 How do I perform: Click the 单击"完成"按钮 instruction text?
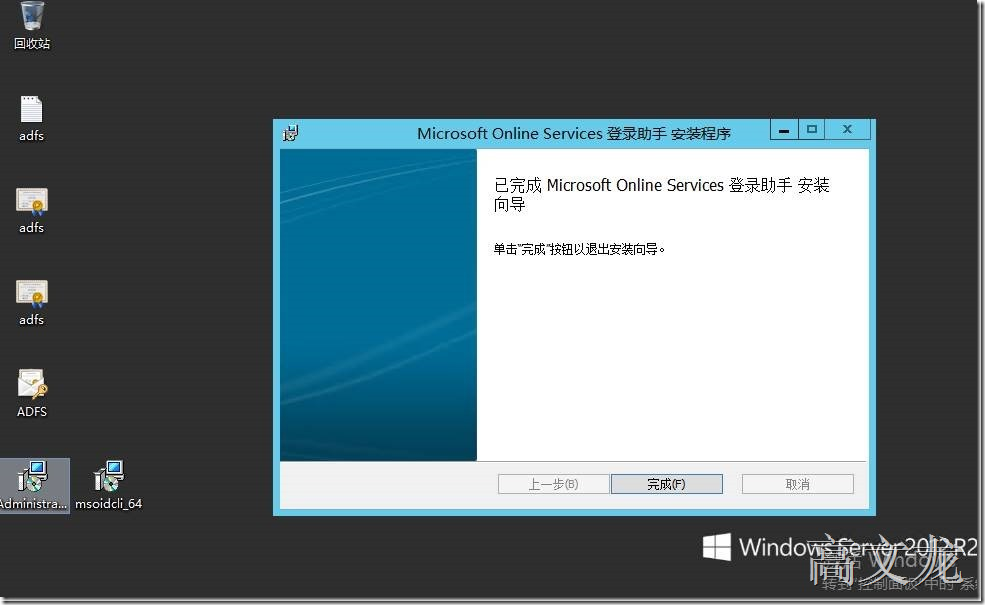579,249
